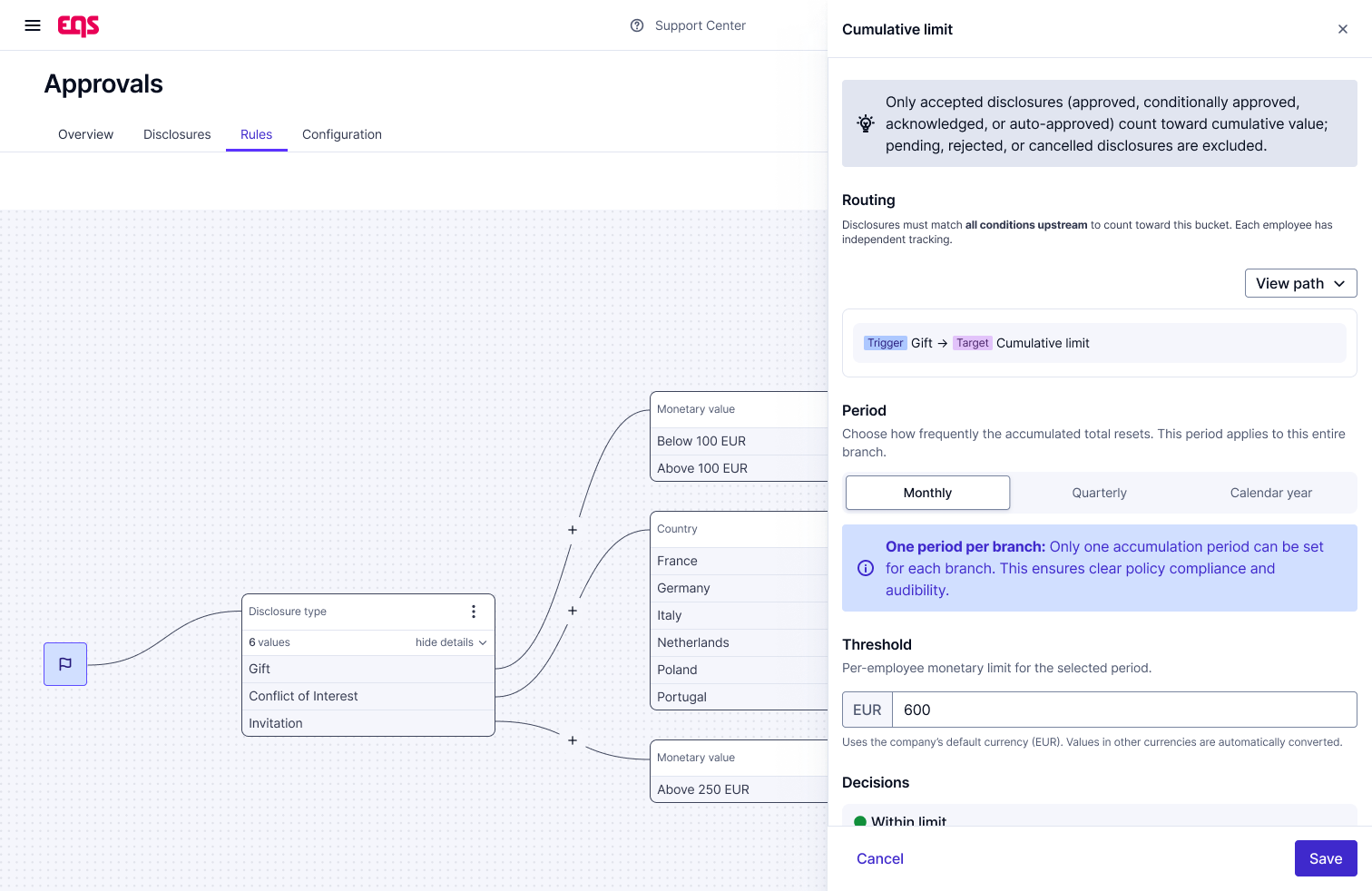This screenshot has width=1372, height=891.
Task: Click the lightbulb tip icon
Action: coord(866,123)
